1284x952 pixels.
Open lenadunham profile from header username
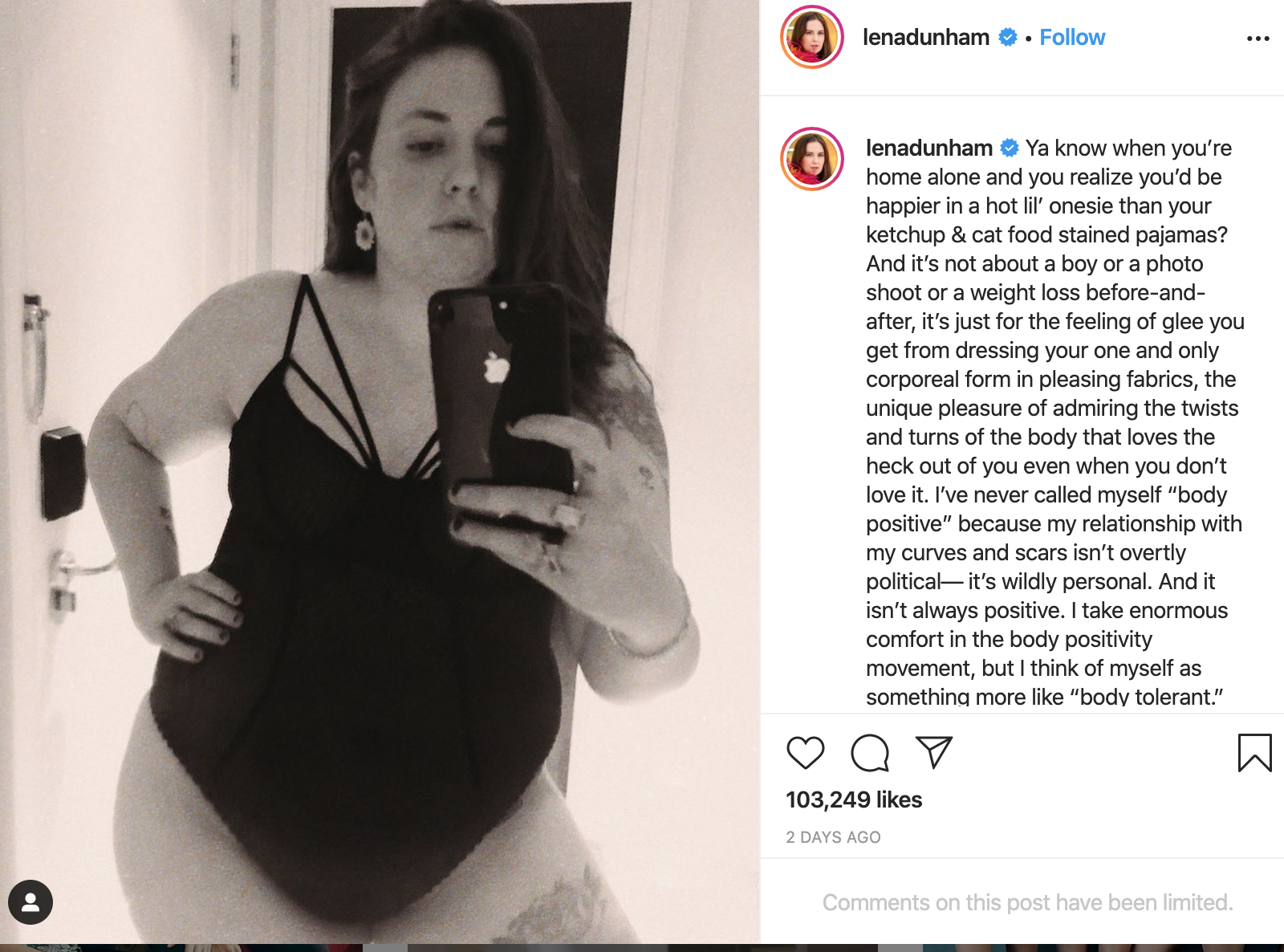(926, 38)
